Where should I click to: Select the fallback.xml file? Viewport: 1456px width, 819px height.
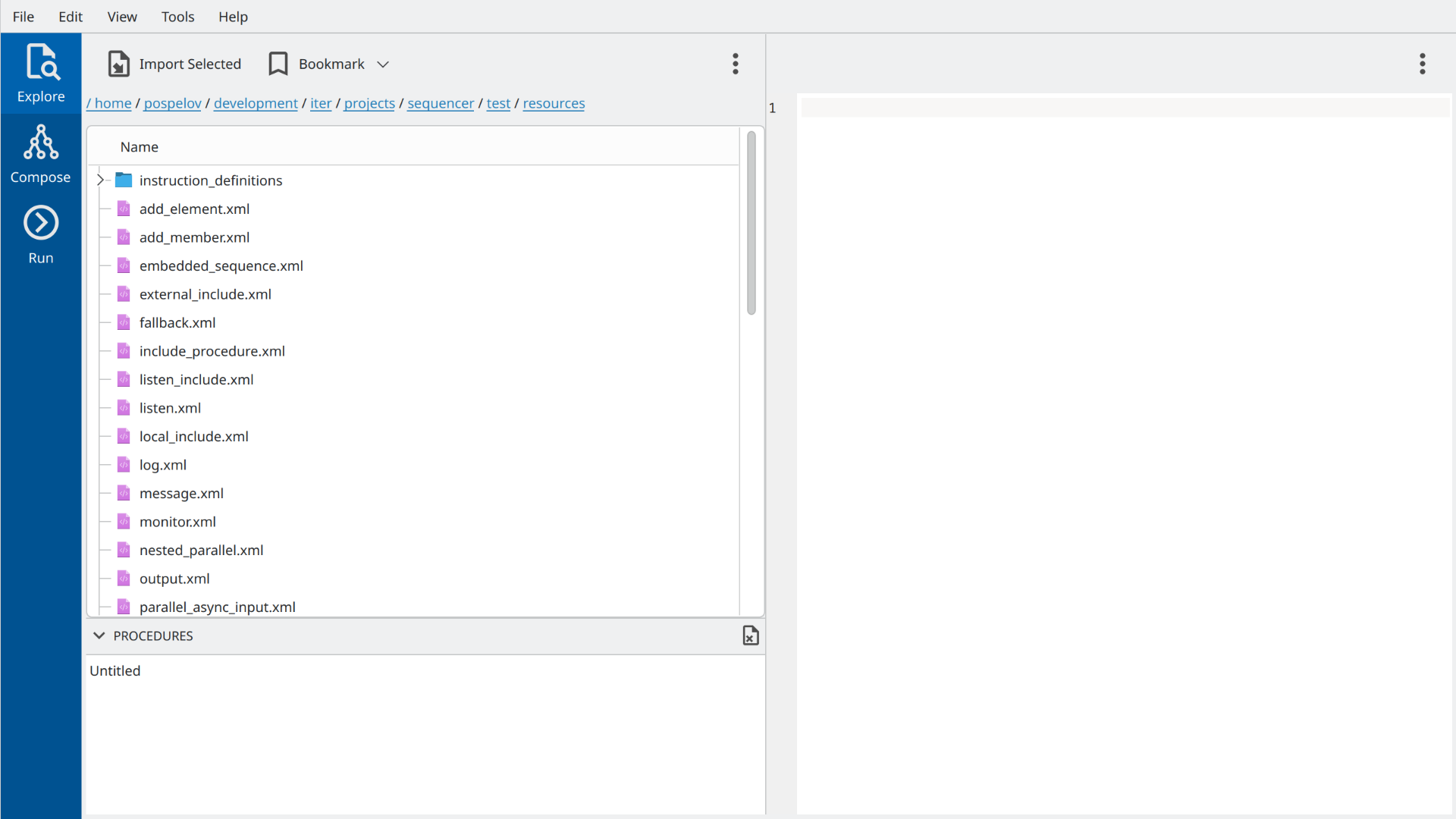click(x=177, y=322)
